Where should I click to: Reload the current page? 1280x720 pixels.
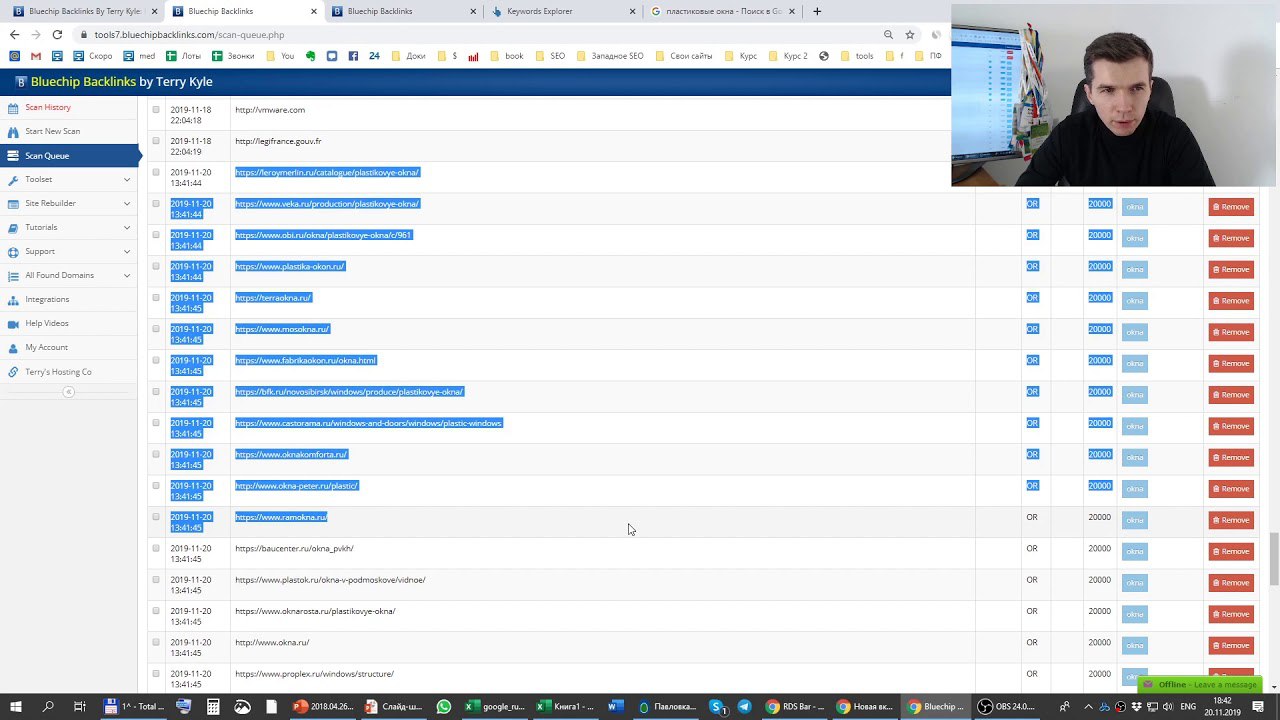click(57, 34)
